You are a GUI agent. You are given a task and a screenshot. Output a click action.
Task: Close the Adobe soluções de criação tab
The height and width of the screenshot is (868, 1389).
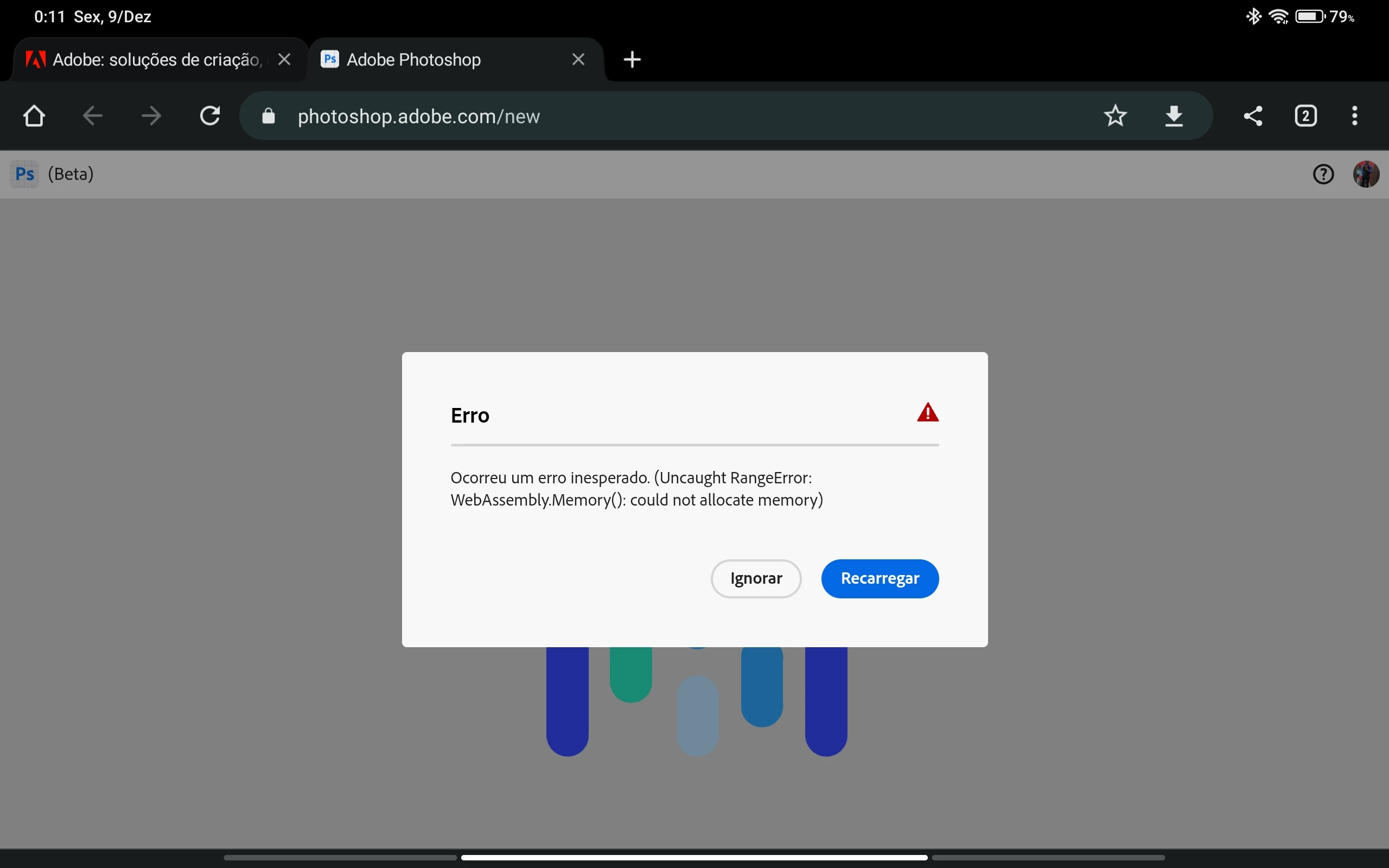click(x=284, y=60)
